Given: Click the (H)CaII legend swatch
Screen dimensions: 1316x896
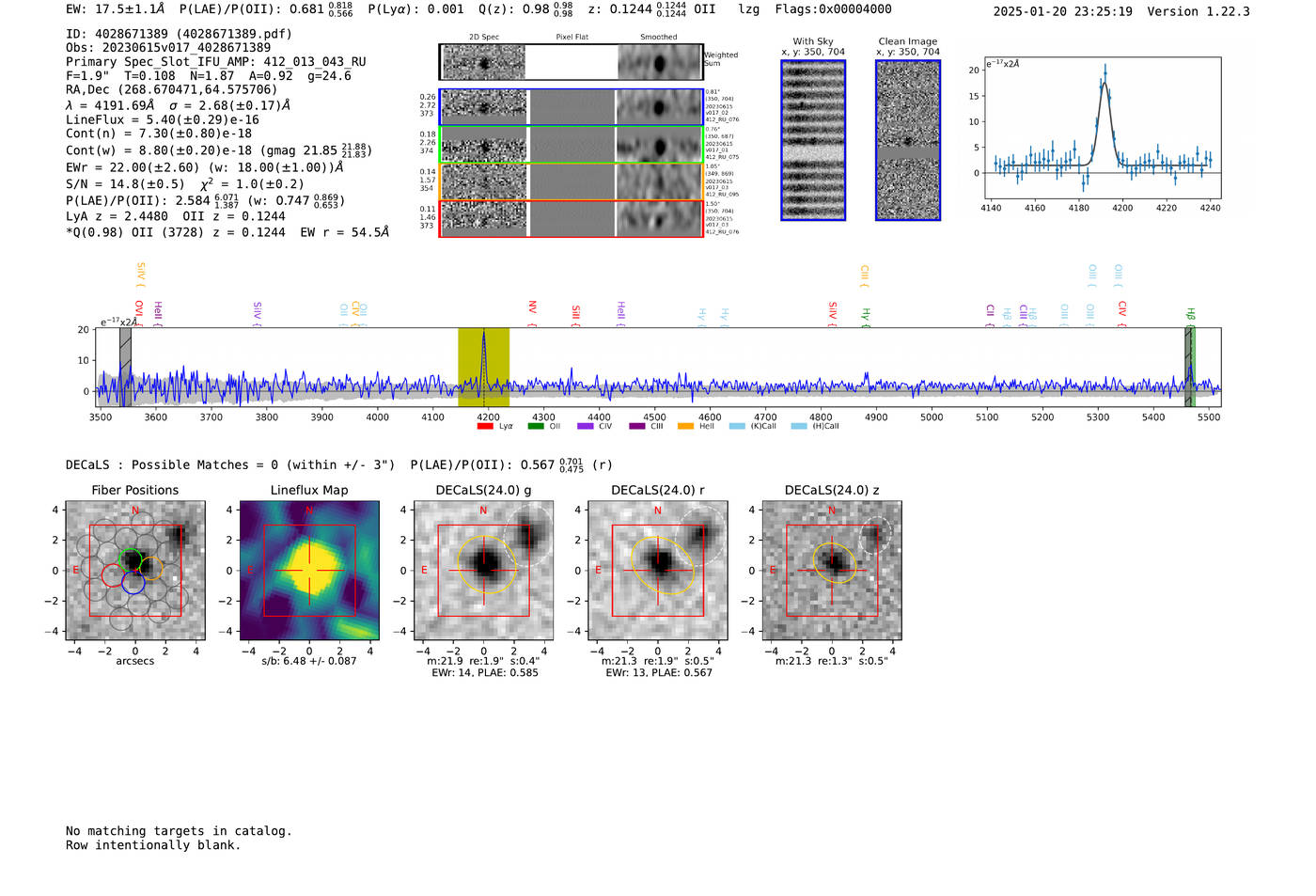Looking at the screenshot, I should [x=799, y=426].
